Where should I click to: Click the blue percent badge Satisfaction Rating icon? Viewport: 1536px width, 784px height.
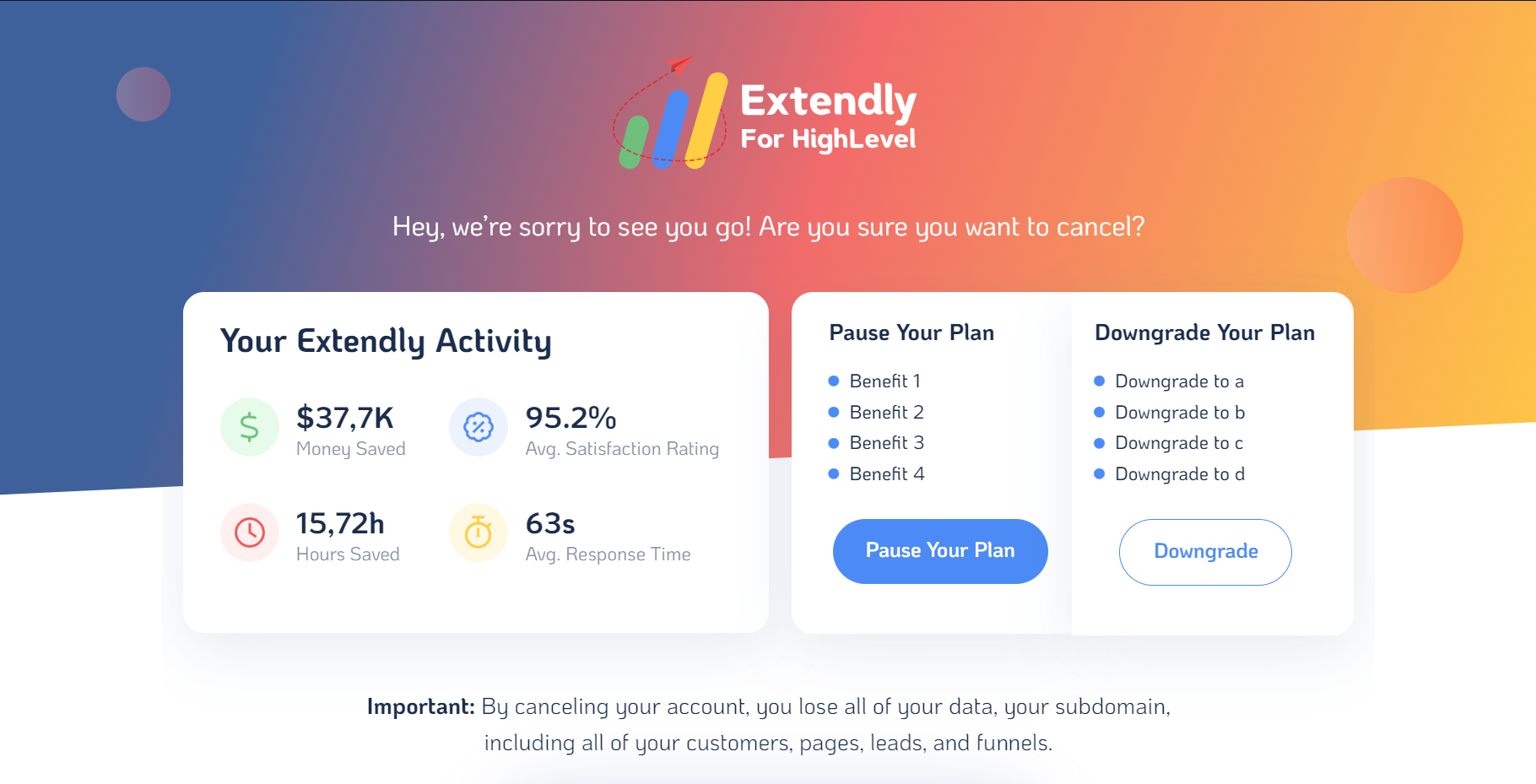click(479, 427)
